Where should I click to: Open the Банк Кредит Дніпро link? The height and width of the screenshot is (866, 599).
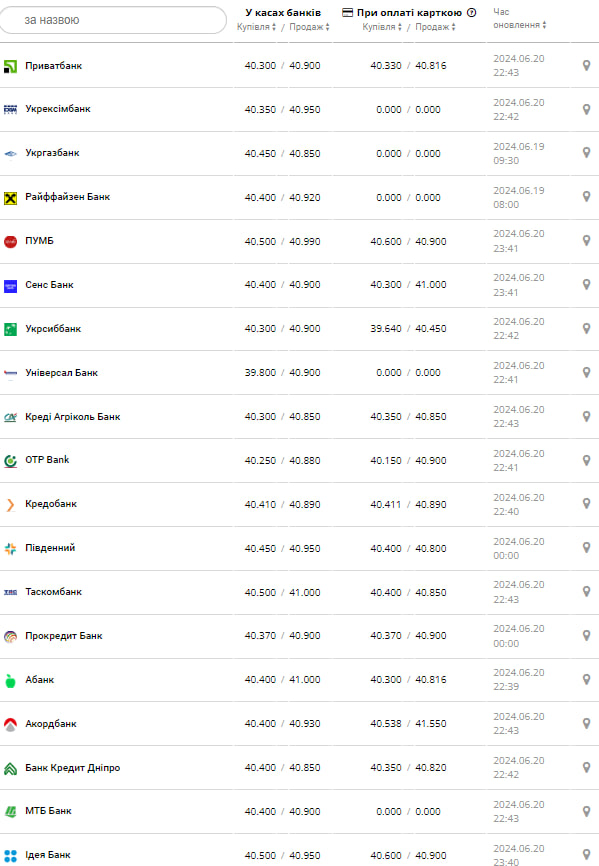[72, 768]
